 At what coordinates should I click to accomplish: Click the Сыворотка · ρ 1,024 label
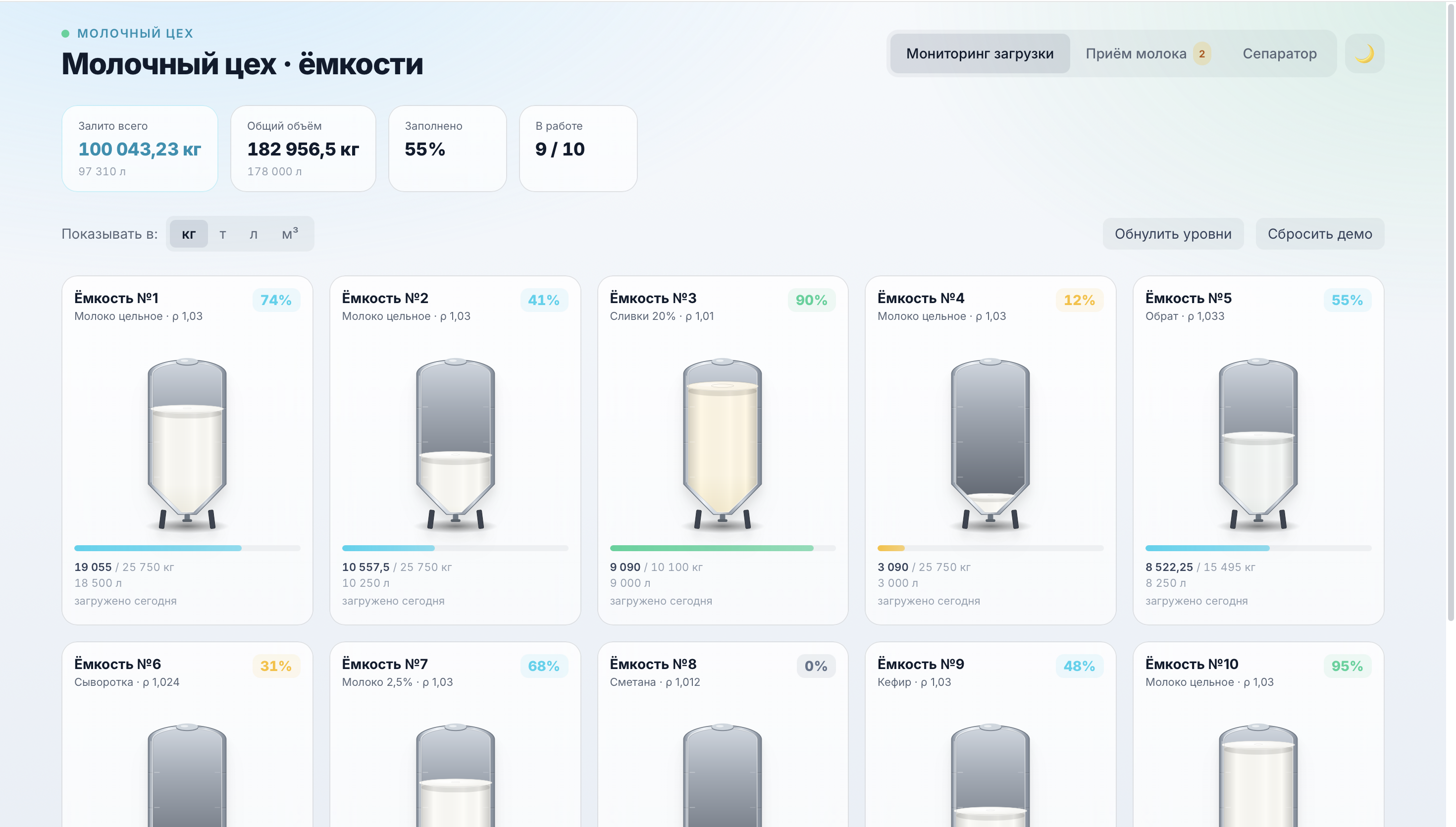[127, 682]
